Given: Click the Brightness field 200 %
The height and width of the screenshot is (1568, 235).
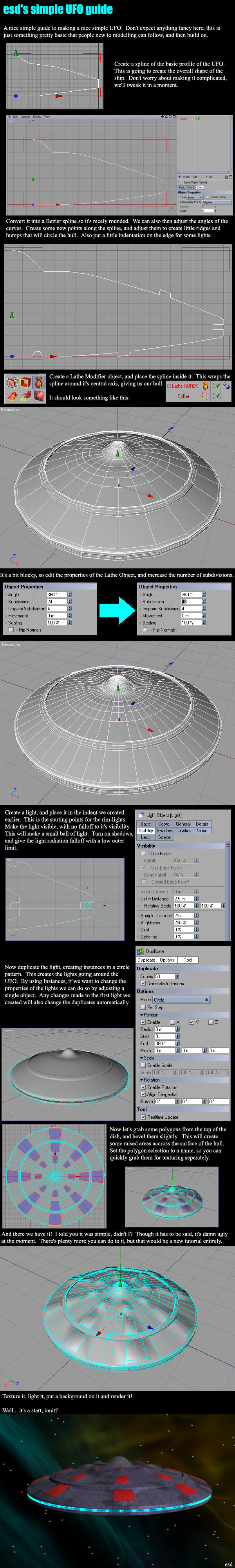Looking at the screenshot, I should (x=184, y=922).
